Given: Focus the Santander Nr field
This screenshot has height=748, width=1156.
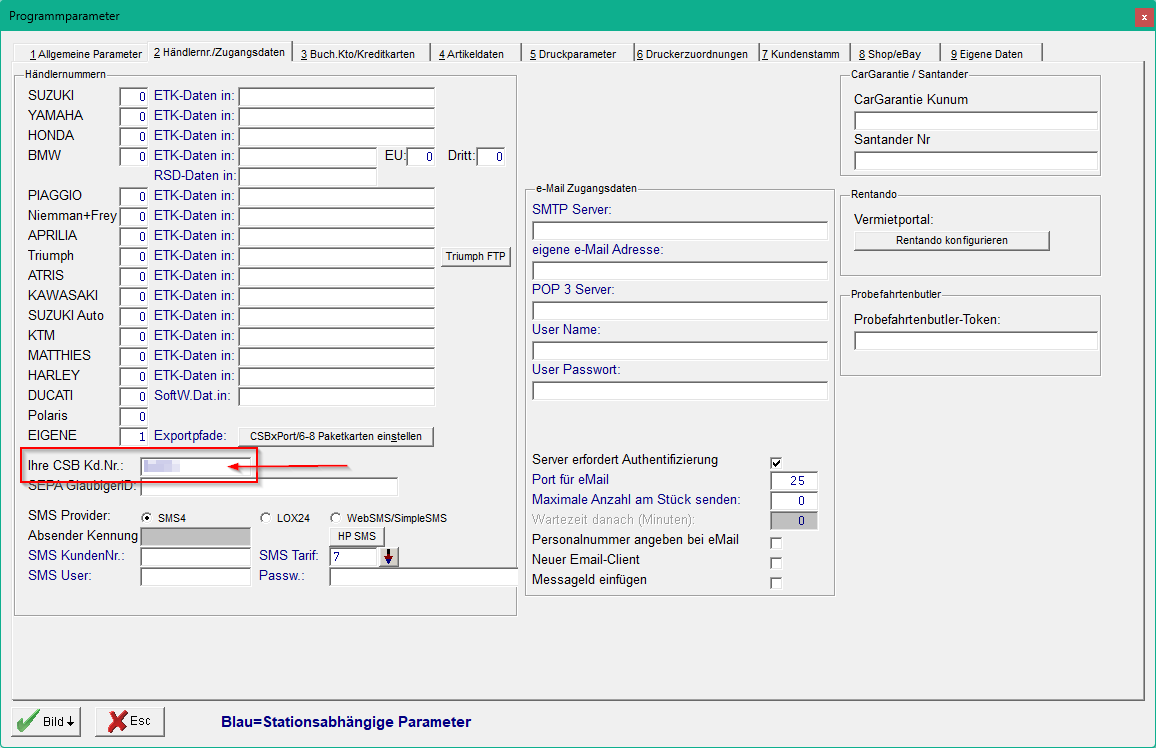Looking at the screenshot, I should point(976,160).
